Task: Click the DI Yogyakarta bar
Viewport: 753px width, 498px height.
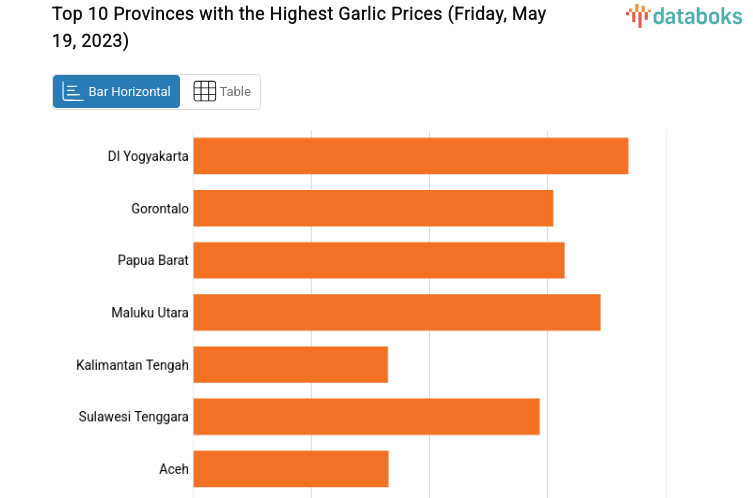Action: [410, 156]
